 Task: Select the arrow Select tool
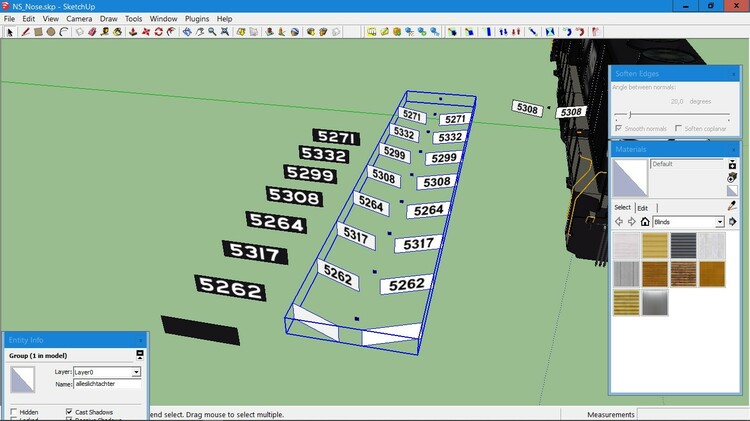tap(10, 32)
